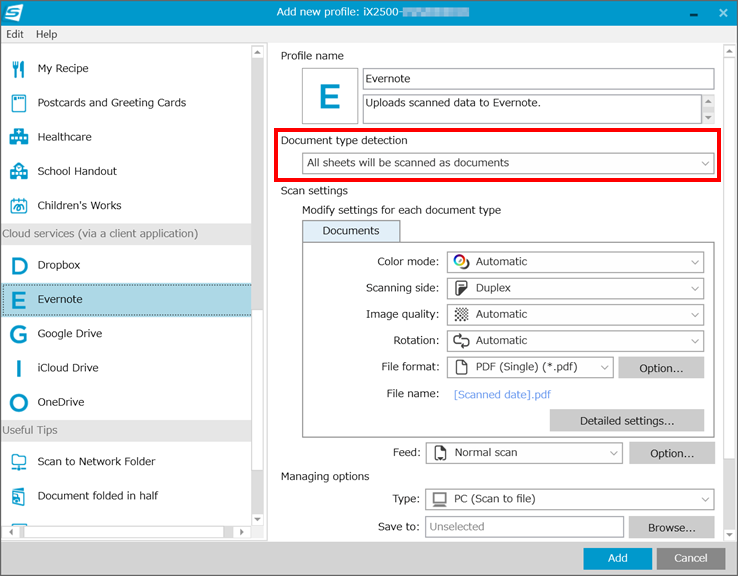Open the Scanned date file name link

point(502,395)
